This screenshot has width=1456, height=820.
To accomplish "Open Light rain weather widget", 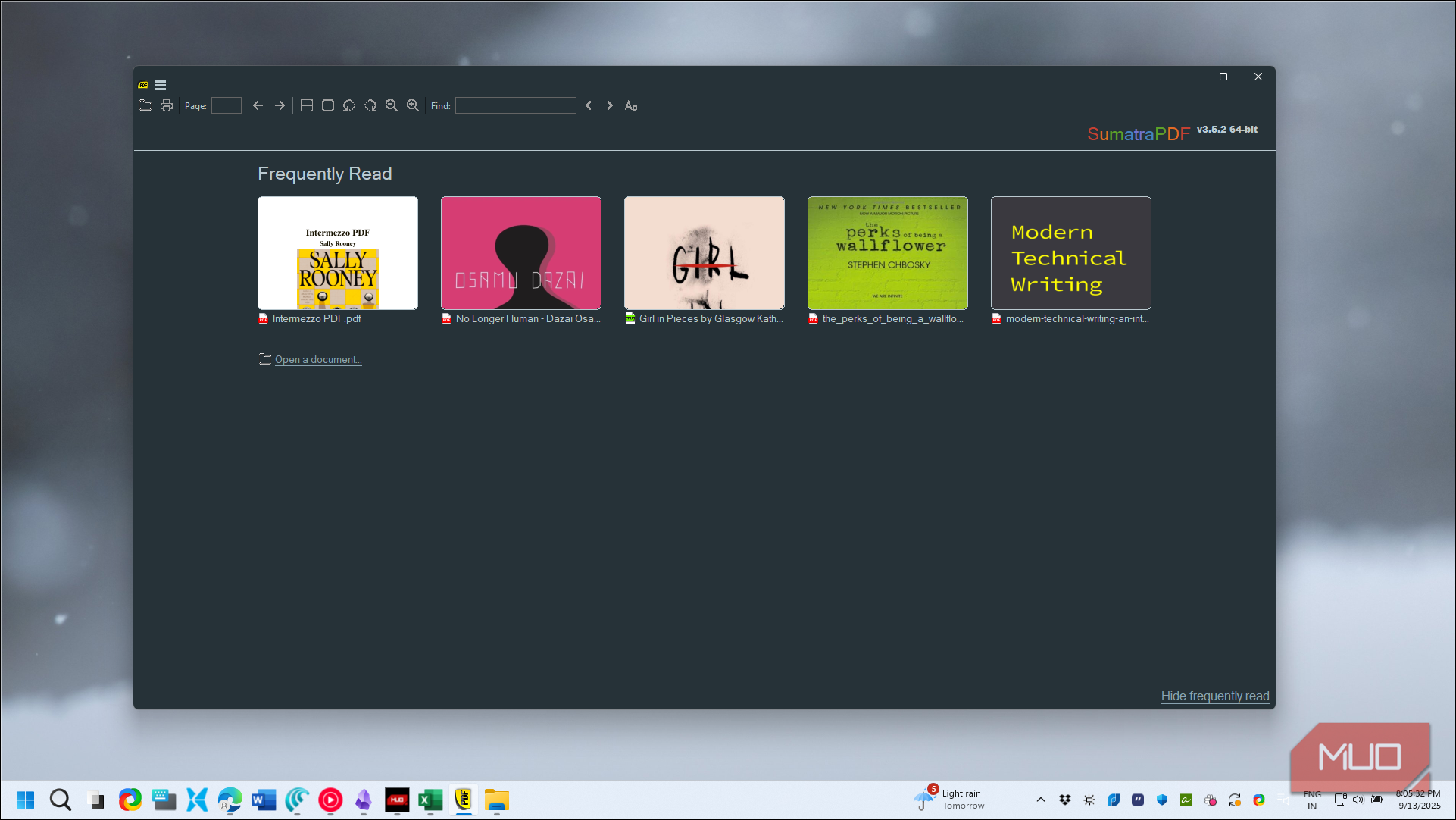I will pos(950,800).
